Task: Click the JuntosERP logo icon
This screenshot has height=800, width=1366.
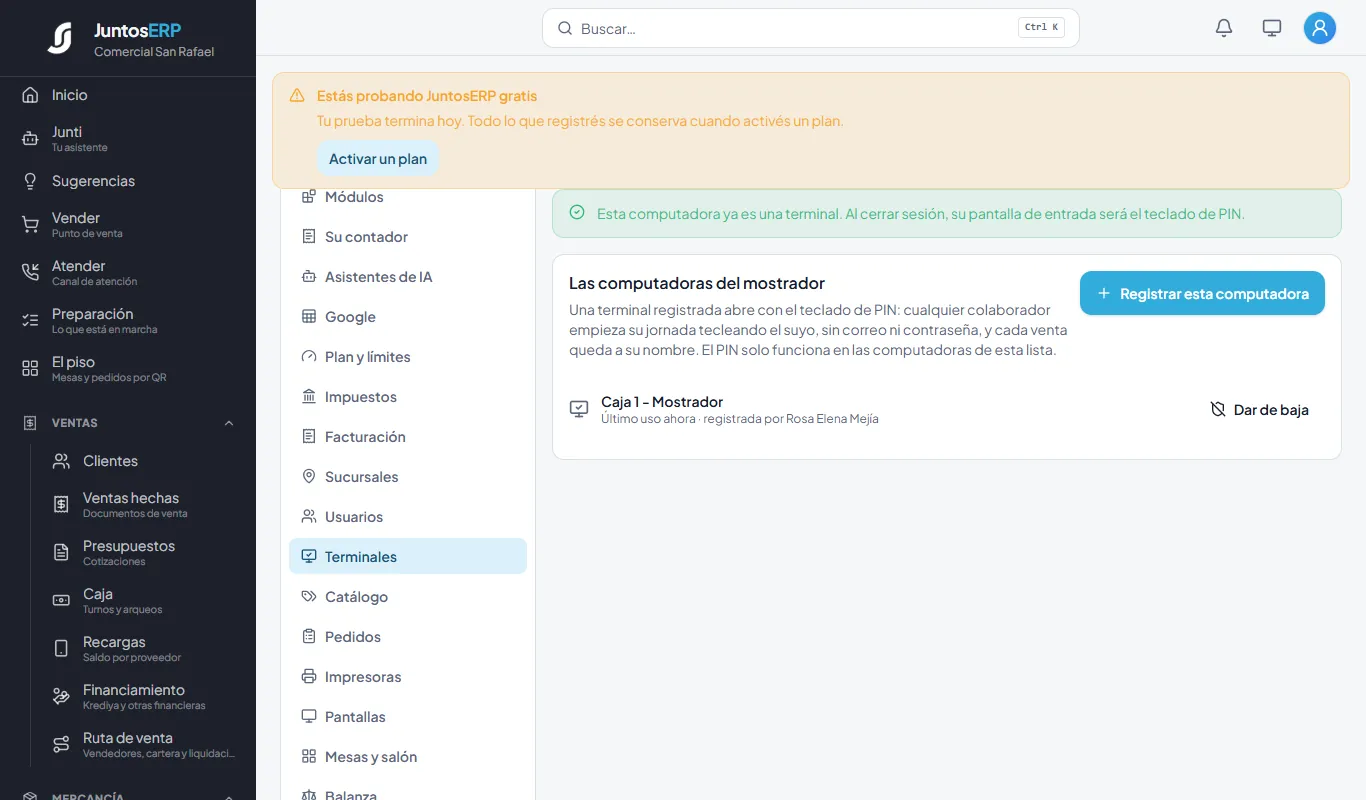Action: tap(60, 38)
